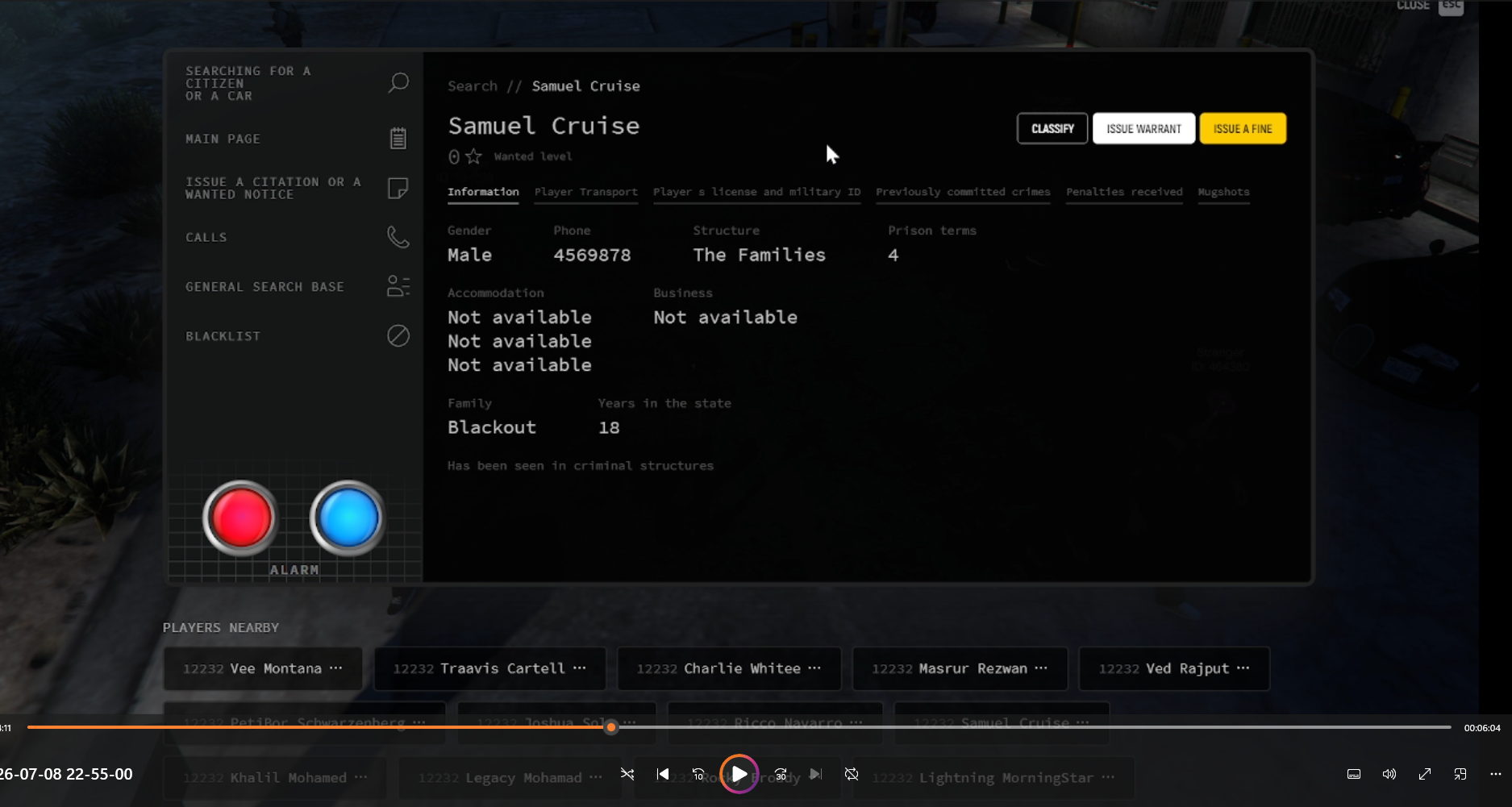Screen dimensions: 1512x807
Task: Close the police database with the esc button
Action: click(1452, 6)
